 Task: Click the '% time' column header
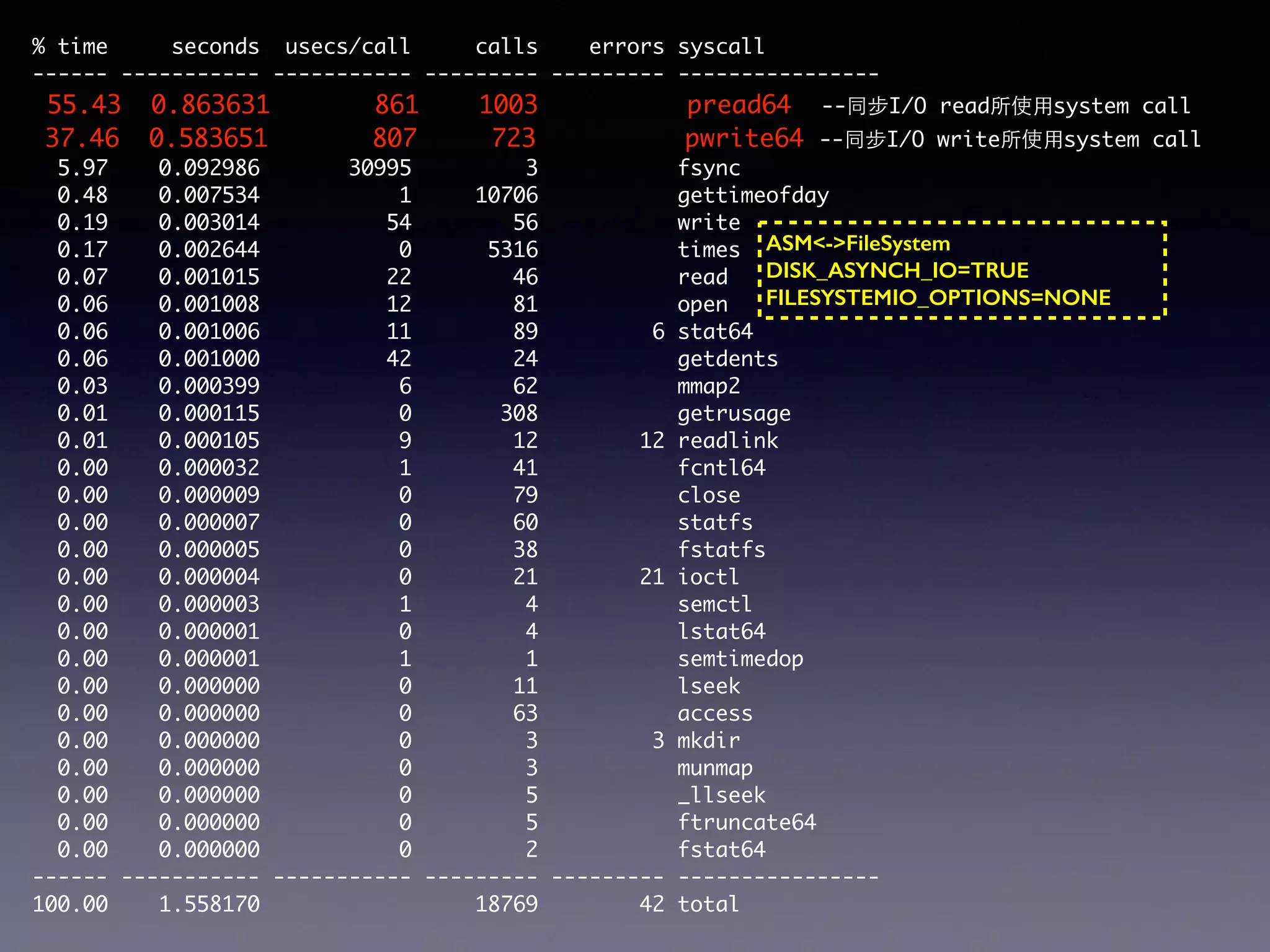(70, 46)
